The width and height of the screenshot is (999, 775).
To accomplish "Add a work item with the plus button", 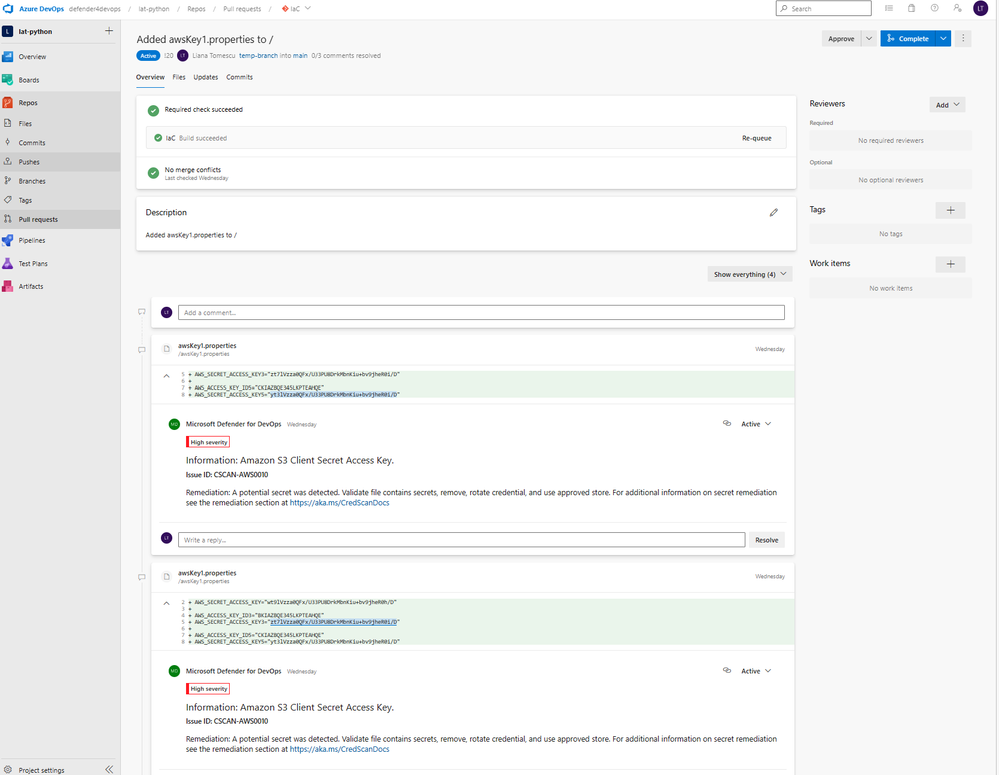I will pyautogui.click(x=951, y=264).
